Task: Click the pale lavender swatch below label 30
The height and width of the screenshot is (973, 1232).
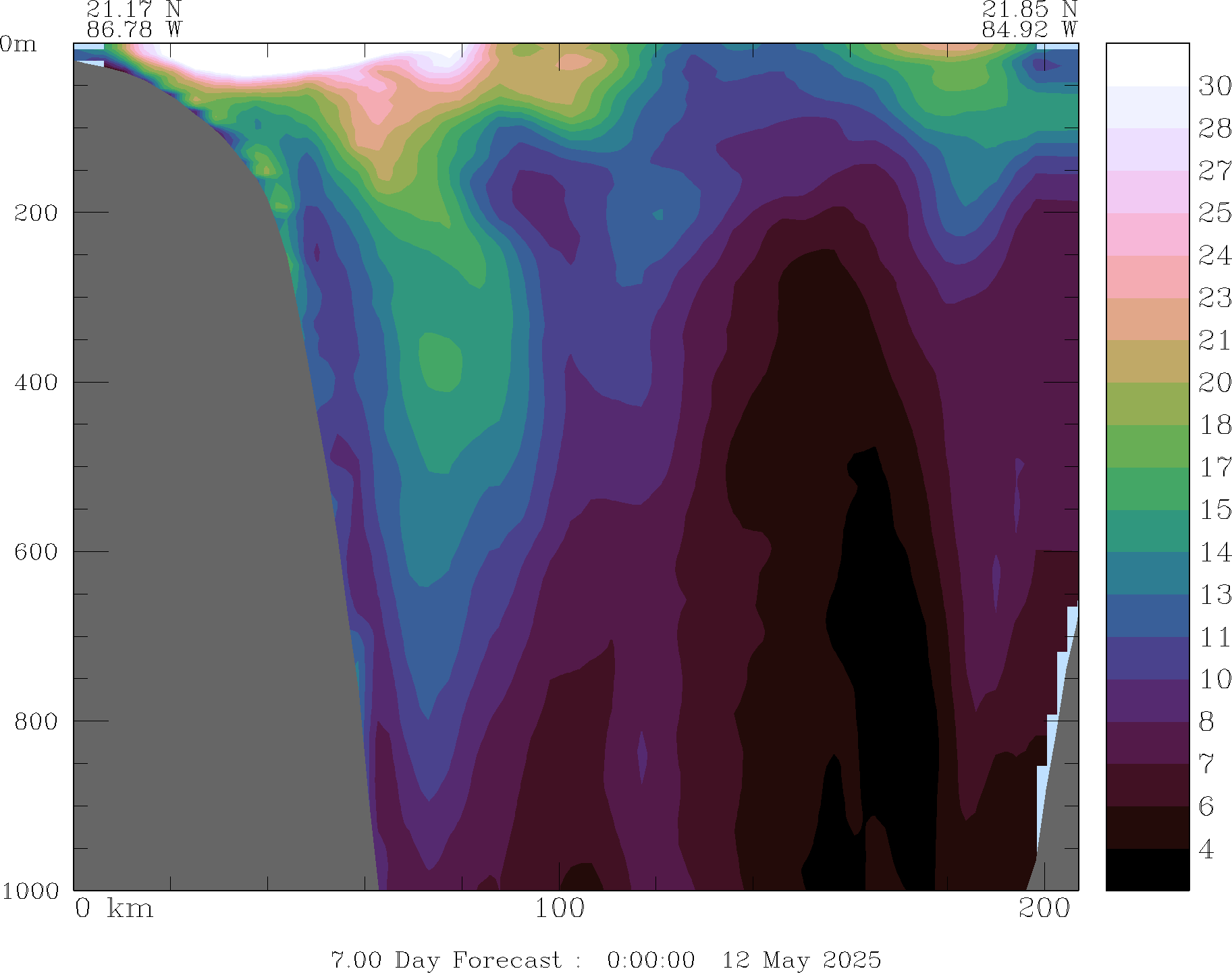Action: point(1148,107)
